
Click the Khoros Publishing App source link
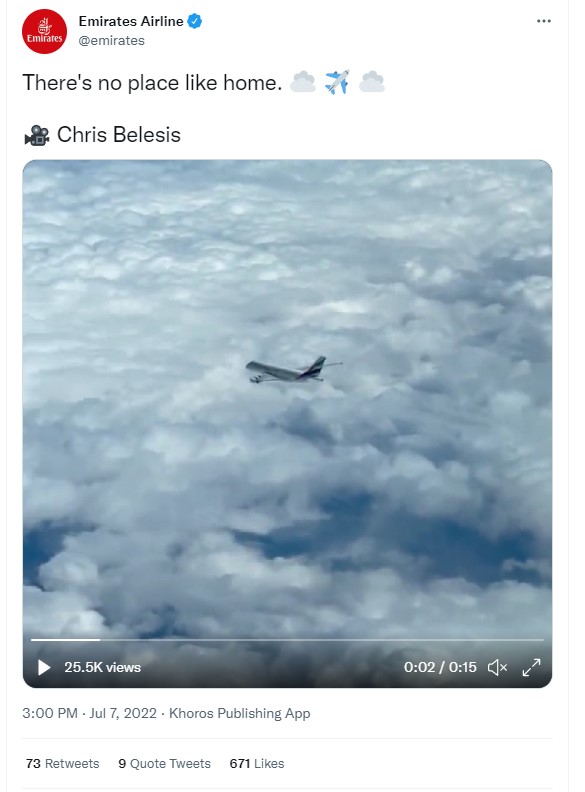click(x=239, y=713)
